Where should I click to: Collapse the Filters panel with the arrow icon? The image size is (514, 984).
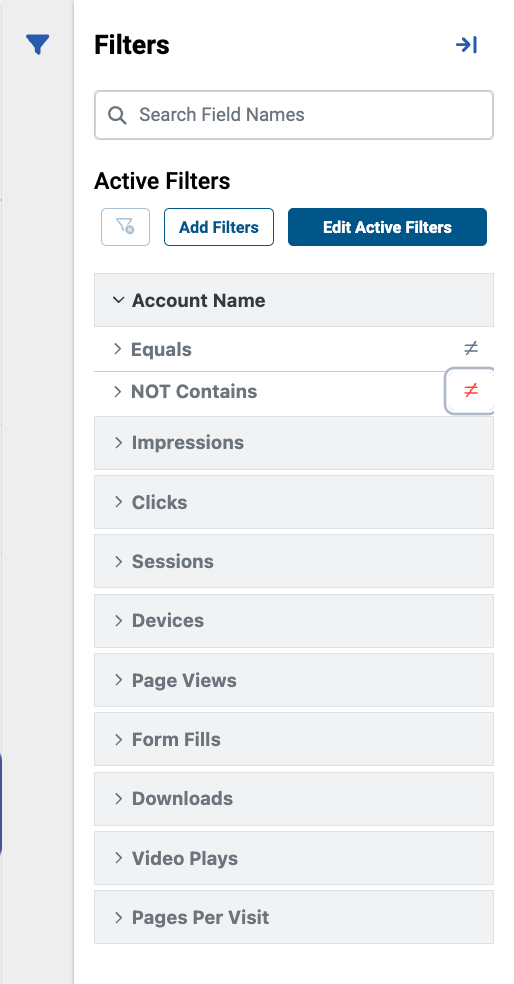coord(466,45)
